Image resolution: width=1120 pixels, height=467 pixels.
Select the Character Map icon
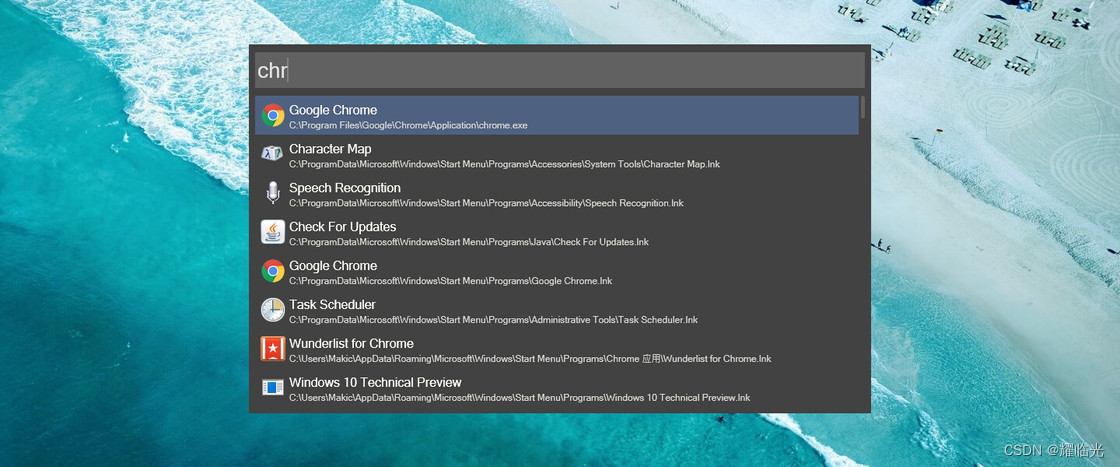(273, 154)
